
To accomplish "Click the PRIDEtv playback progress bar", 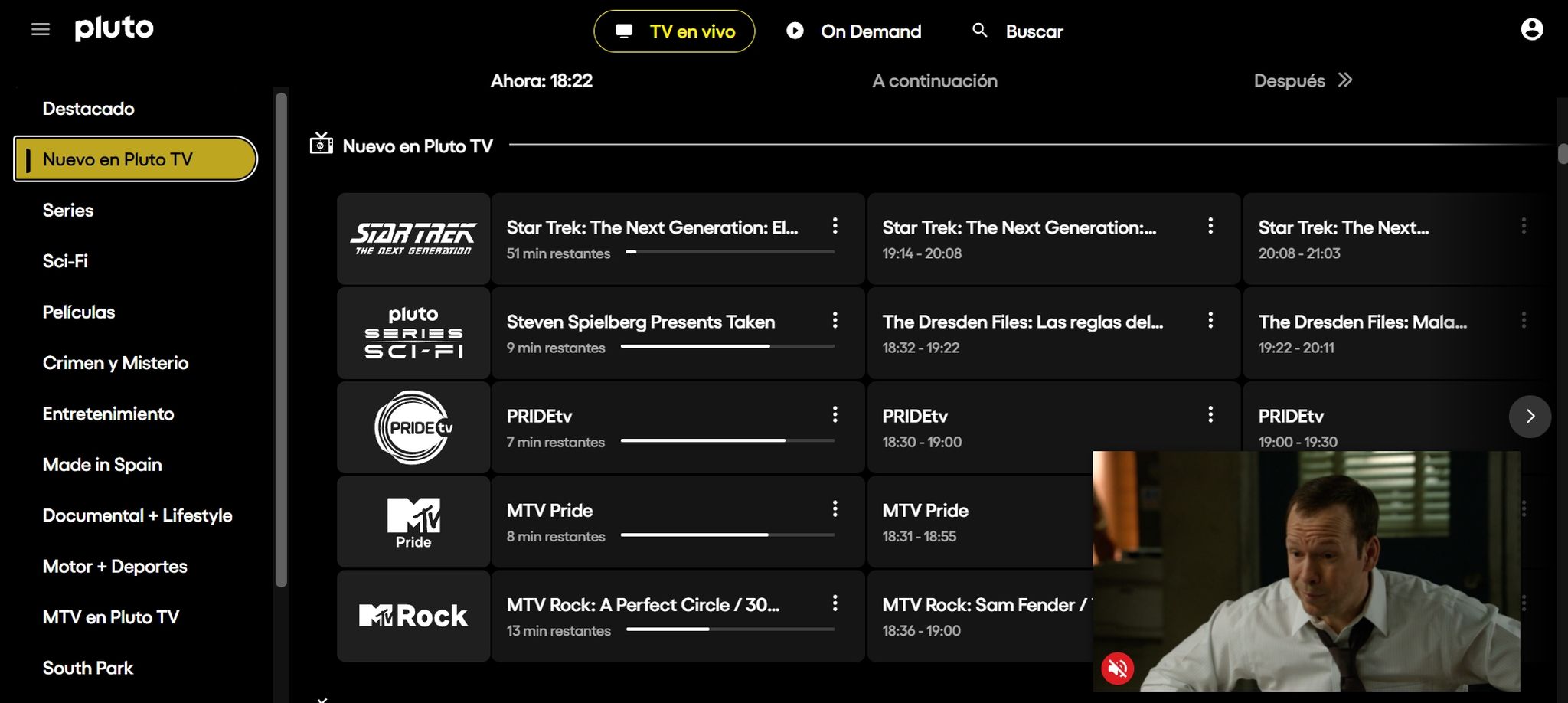I will [x=727, y=441].
